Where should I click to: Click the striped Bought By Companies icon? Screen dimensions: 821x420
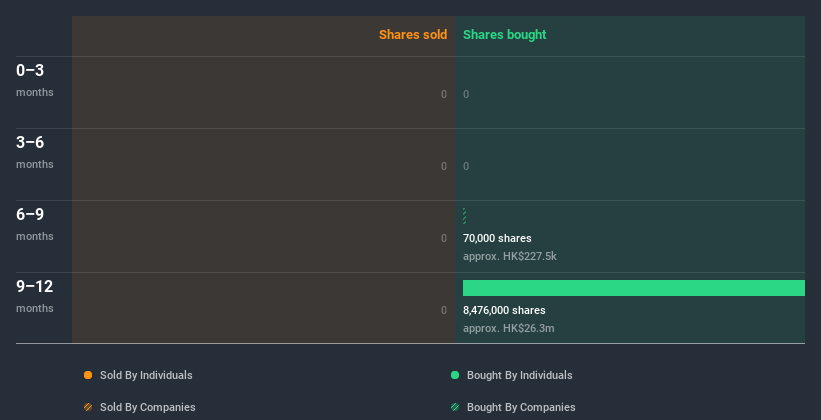[455, 407]
